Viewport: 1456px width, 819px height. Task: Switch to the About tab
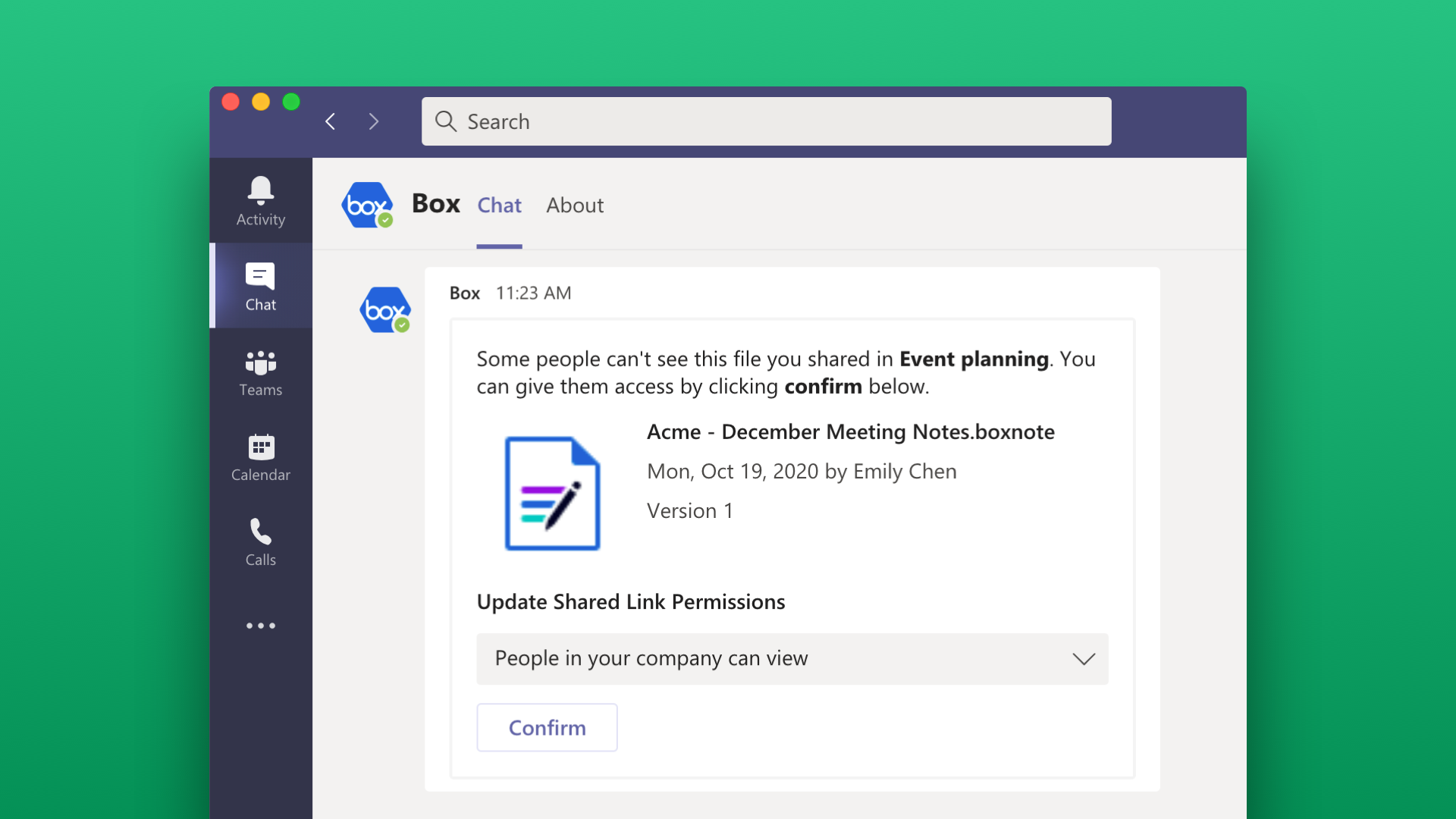[x=574, y=206]
